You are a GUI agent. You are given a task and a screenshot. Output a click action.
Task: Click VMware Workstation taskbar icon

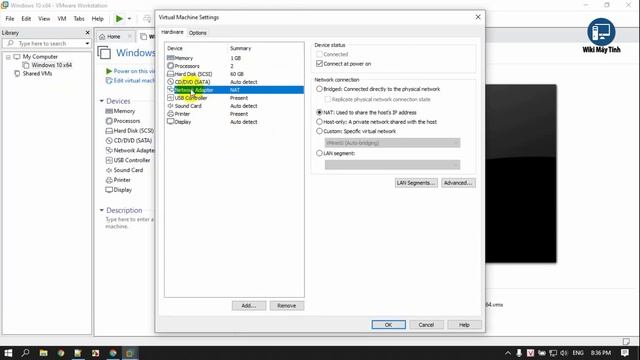tap(130, 353)
